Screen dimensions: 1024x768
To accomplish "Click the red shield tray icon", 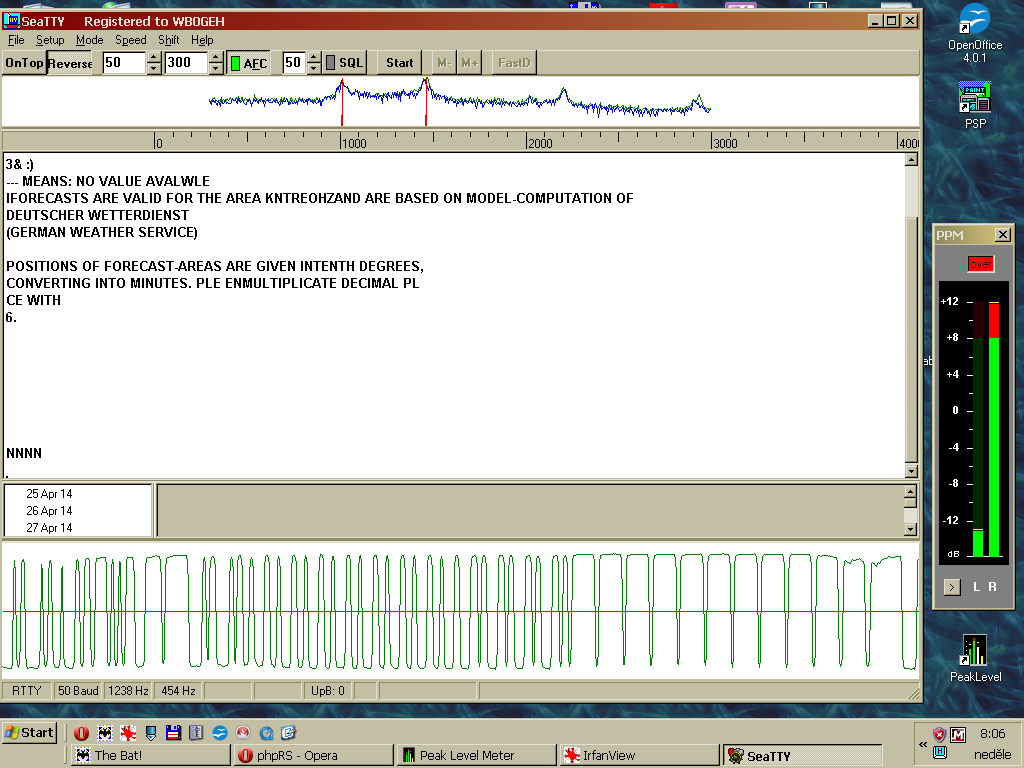I will 939,734.
